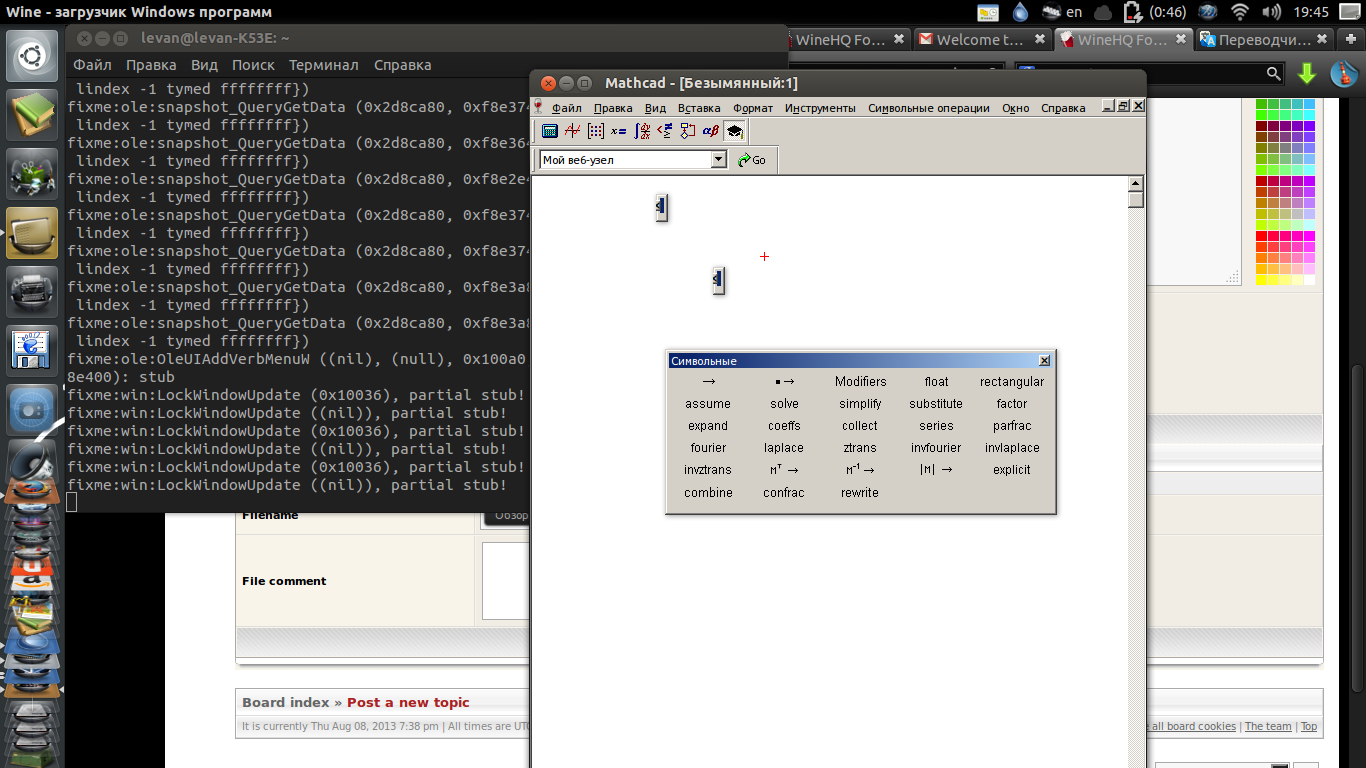This screenshot has width=1366, height=768.
Task: Insert the combine keyword
Action: 708,493
